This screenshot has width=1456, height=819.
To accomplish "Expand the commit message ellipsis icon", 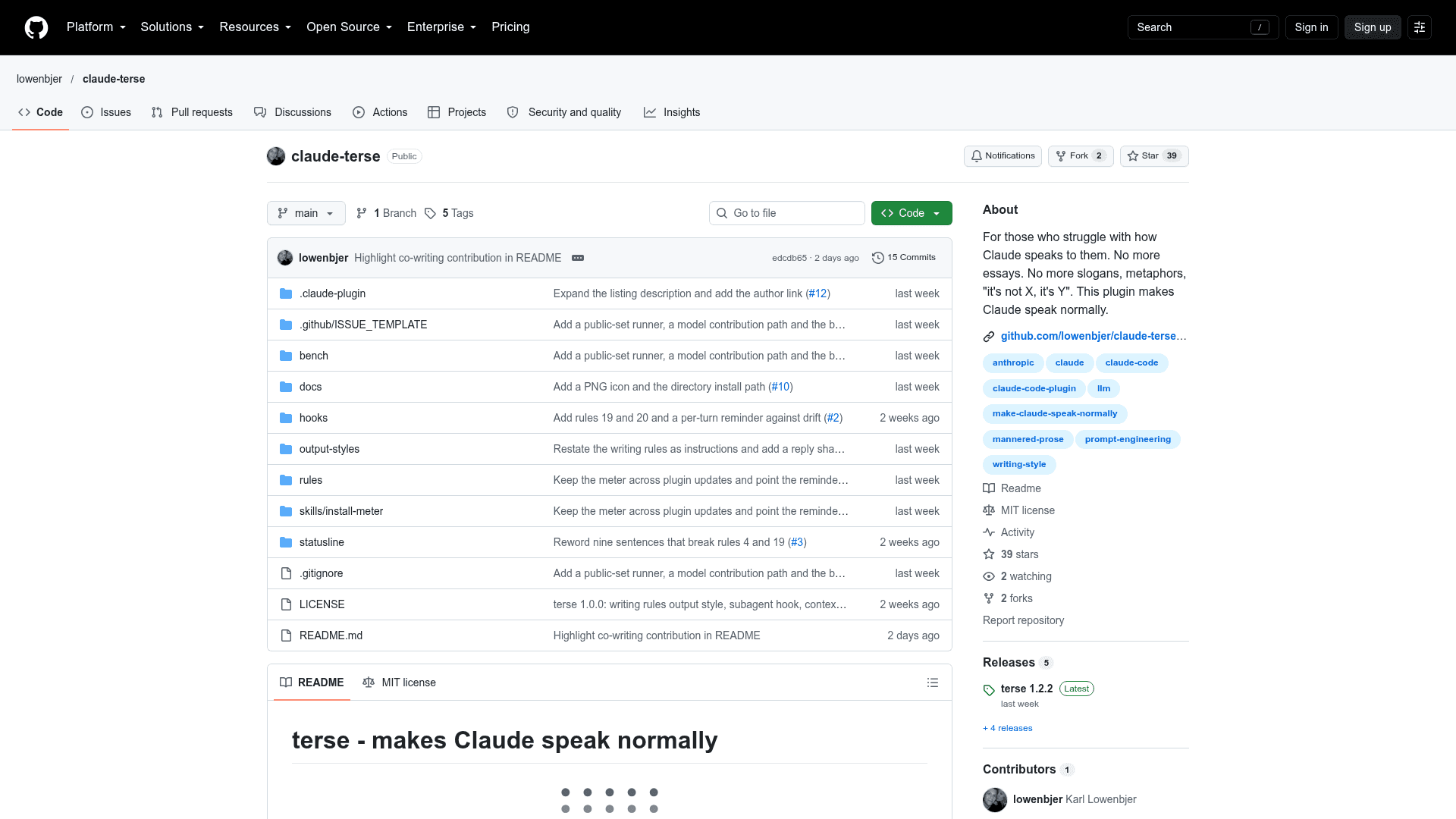I will 578,258.
